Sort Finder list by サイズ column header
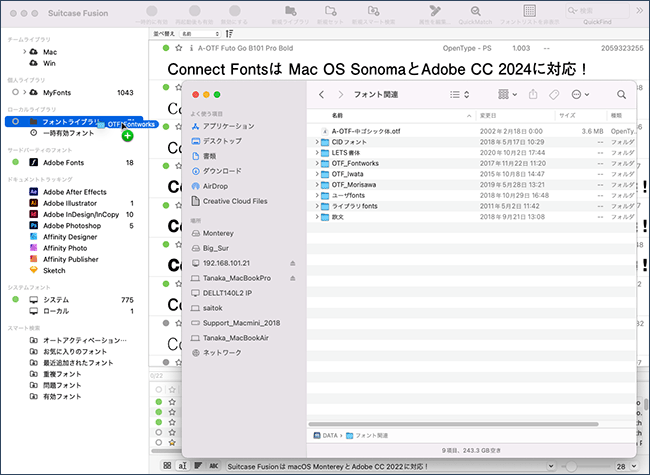 580,116
